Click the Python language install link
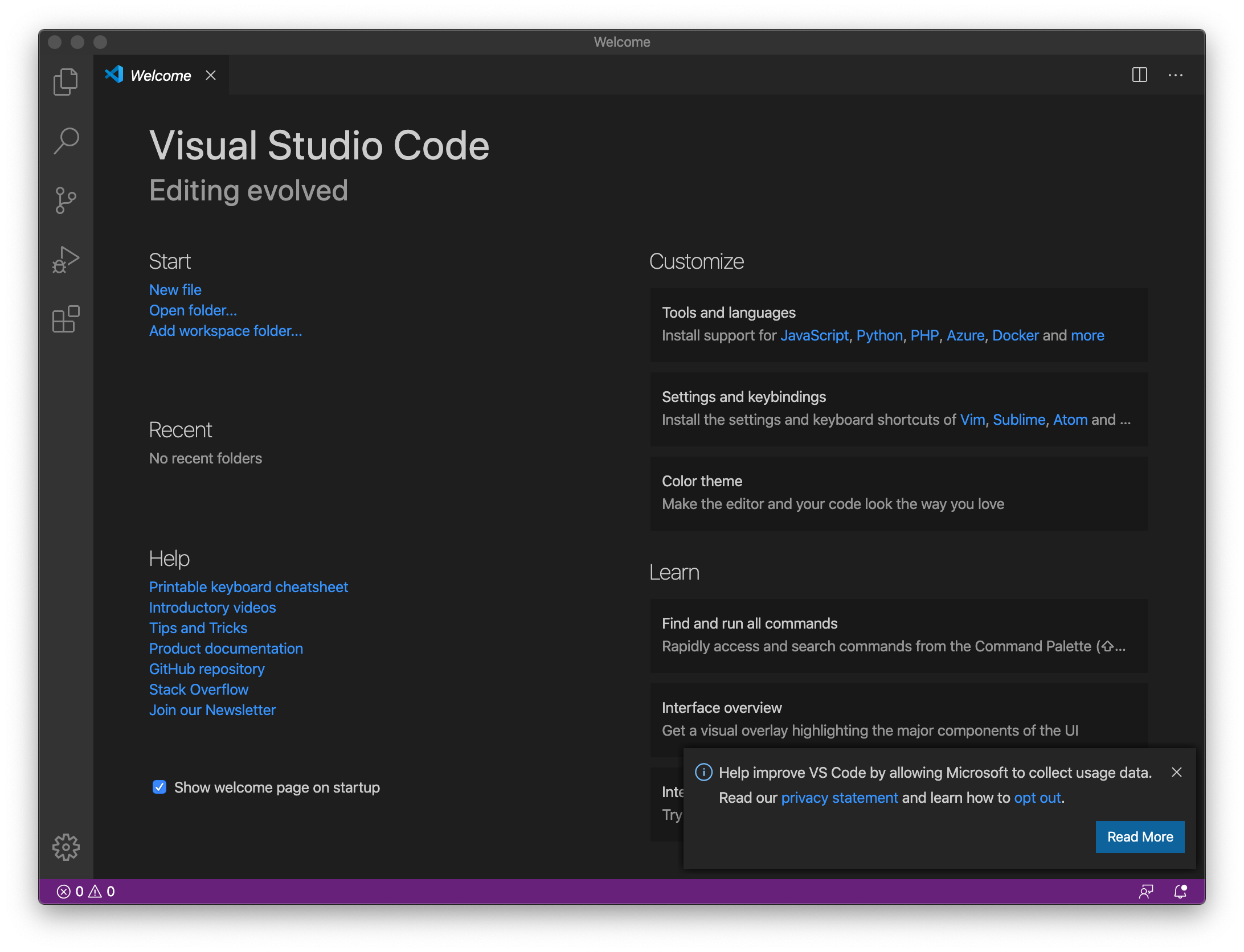The width and height of the screenshot is (1244, 952). coord(879,335)
